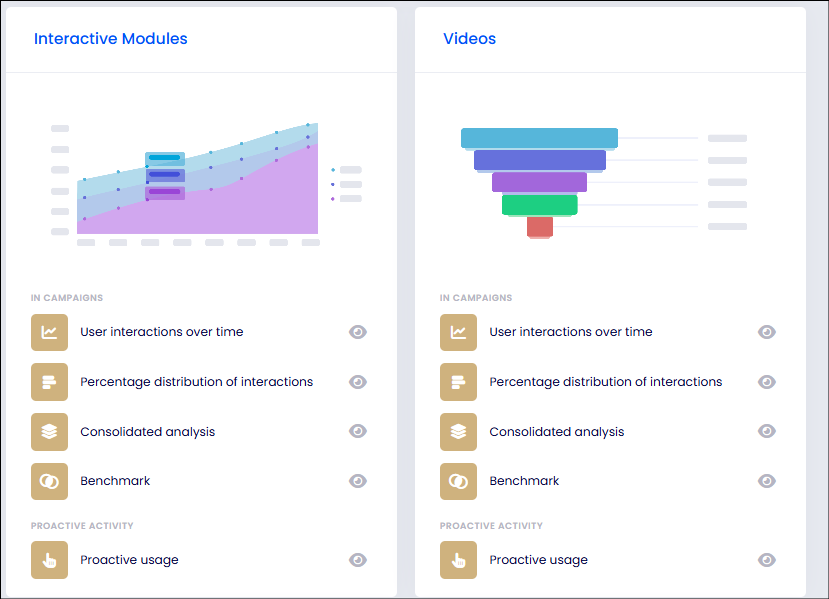Toggle eye for Videos Benchmark
Image resolution: width=829 pixels, height=599 pixels.
pos(767,481)
